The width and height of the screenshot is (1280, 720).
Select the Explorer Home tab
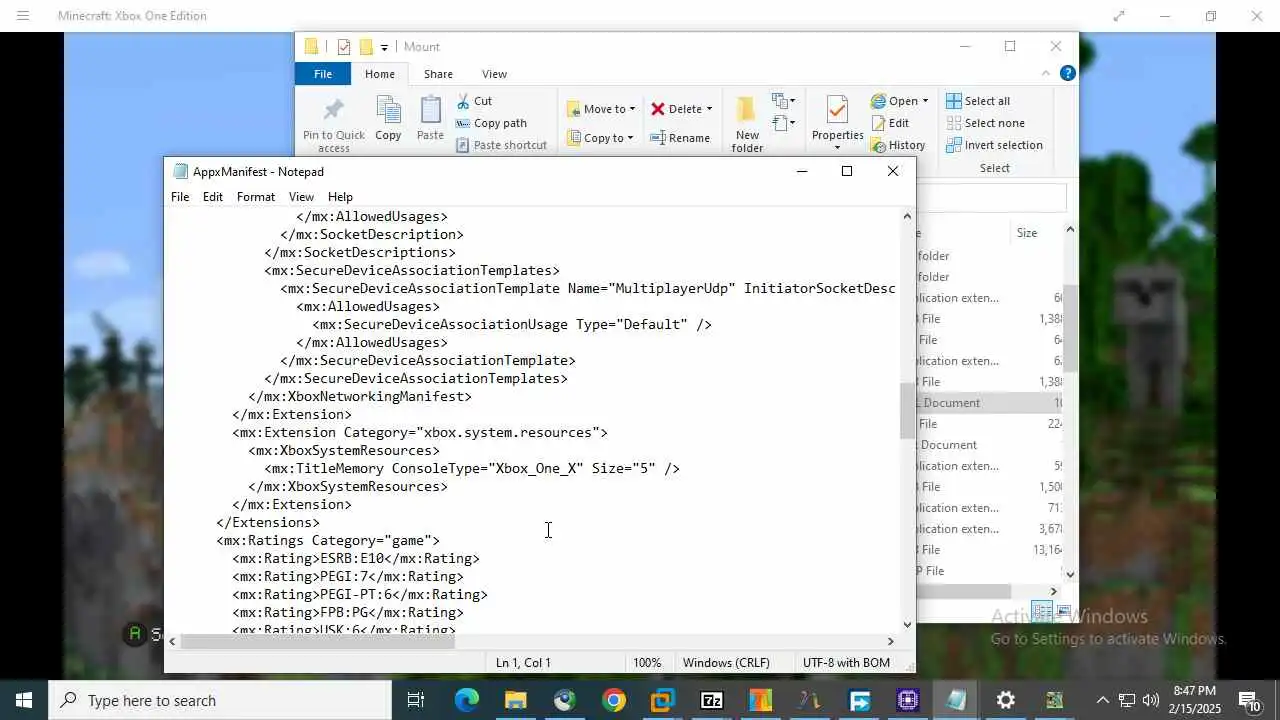click(x=380, y=74)
